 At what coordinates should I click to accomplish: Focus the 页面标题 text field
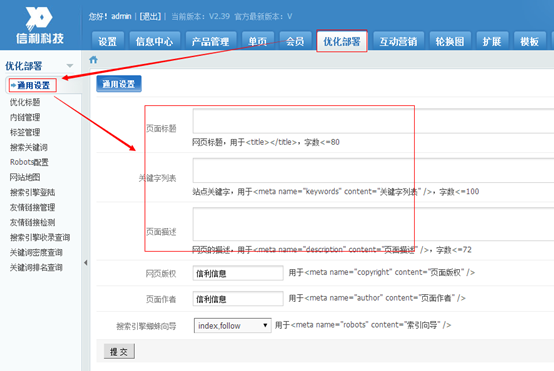click(373, 121)
